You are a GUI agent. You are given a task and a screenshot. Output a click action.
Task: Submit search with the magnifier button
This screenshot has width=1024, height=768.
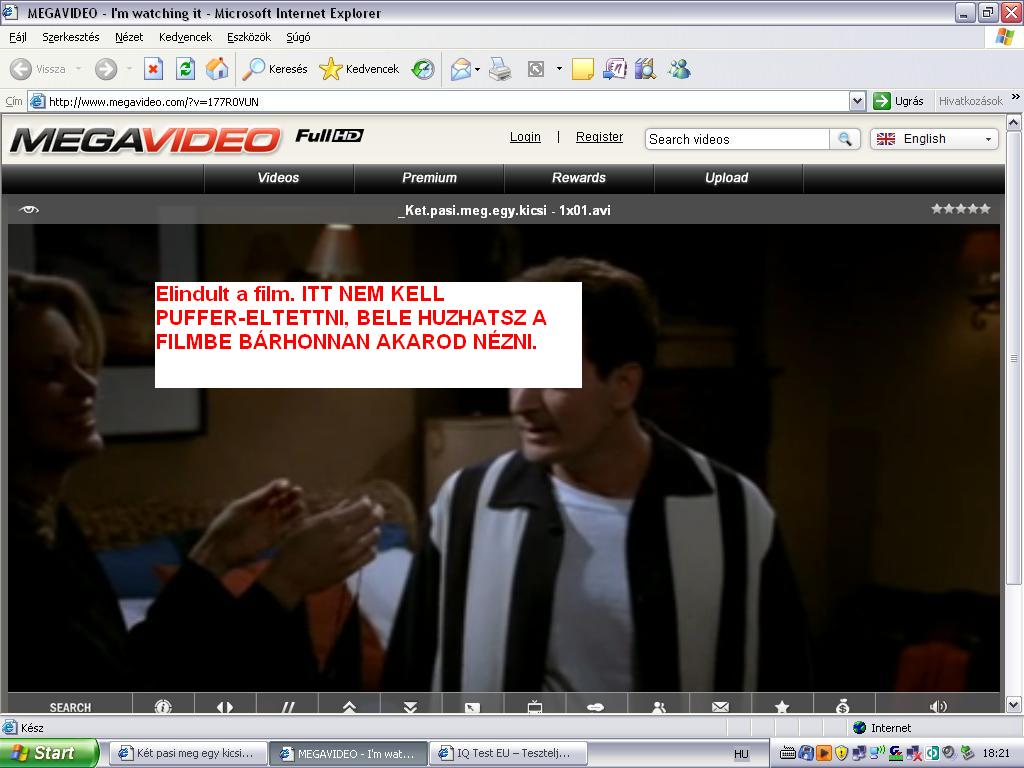[x=845, y=139]
